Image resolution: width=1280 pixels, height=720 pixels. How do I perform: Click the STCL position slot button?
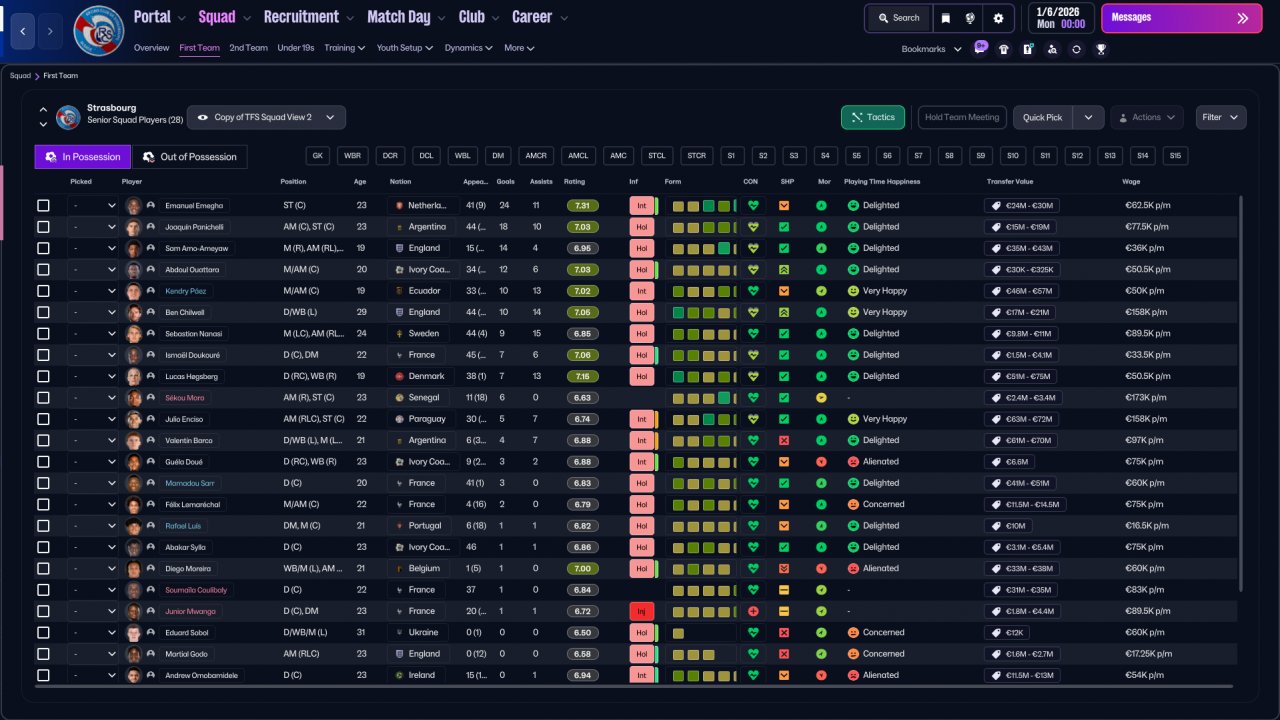pyautogui.click(x=656, y=156)
